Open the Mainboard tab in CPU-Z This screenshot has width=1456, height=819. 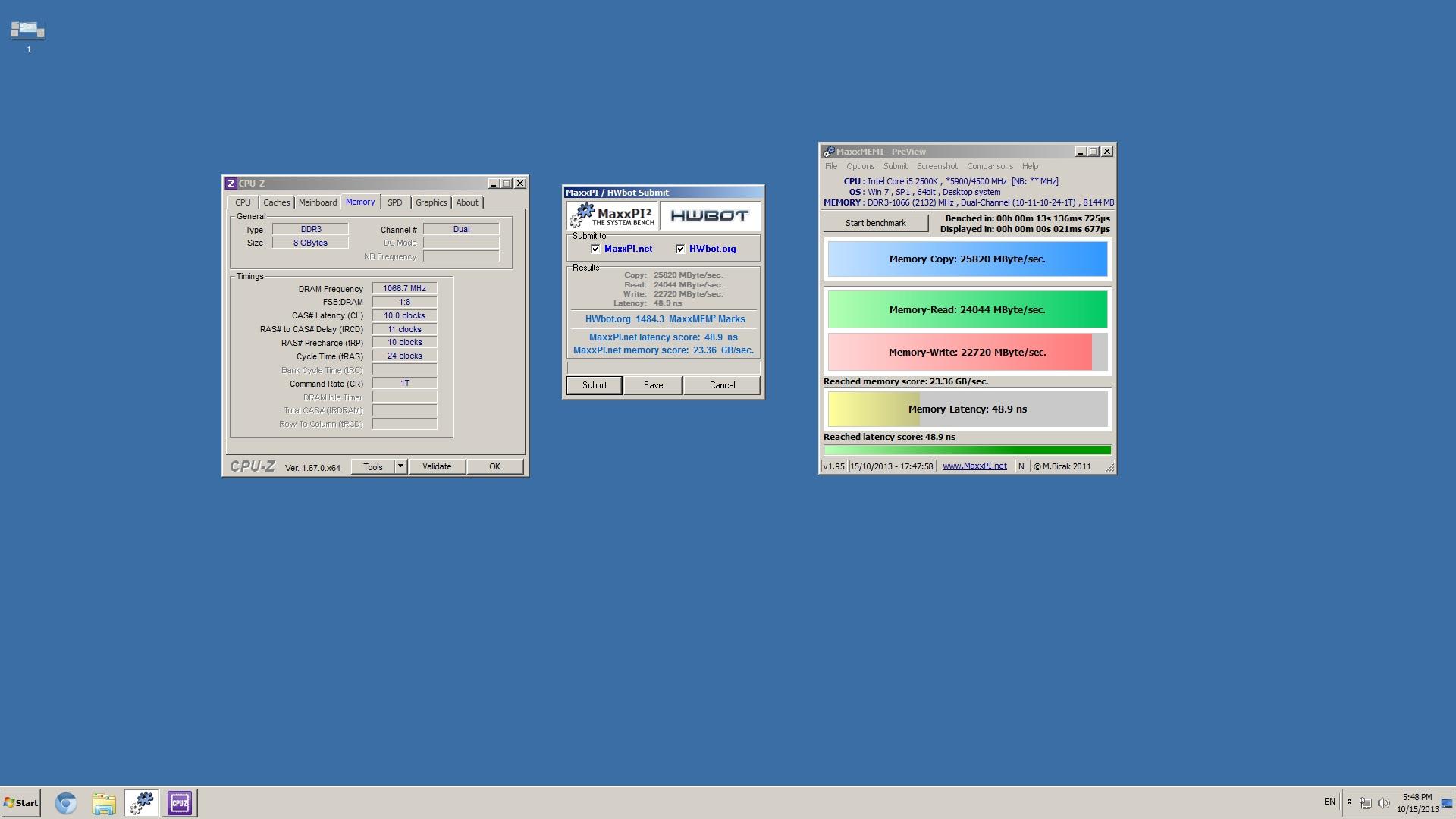(x=317, y=202)
